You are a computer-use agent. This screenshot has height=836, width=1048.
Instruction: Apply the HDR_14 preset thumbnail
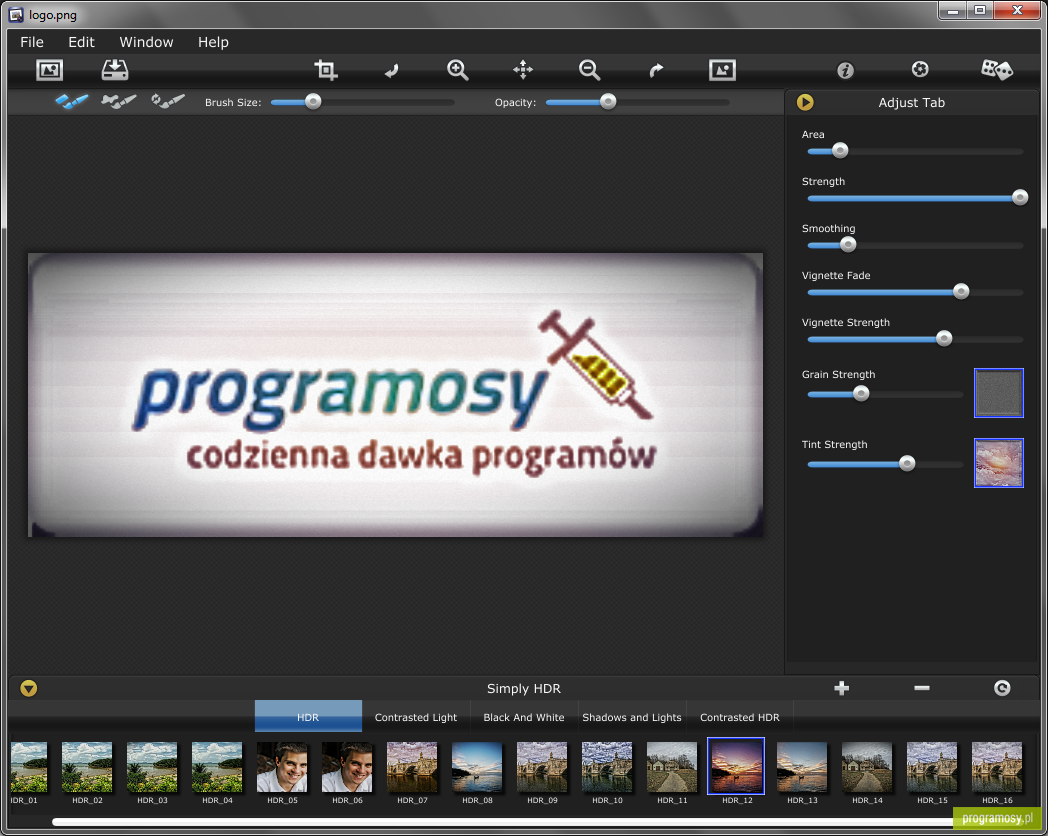867,767
